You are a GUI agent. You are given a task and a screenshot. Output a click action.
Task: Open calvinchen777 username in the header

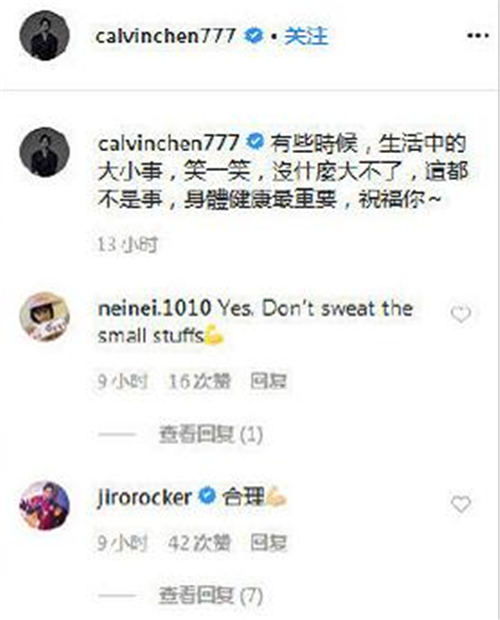point(166,36)
